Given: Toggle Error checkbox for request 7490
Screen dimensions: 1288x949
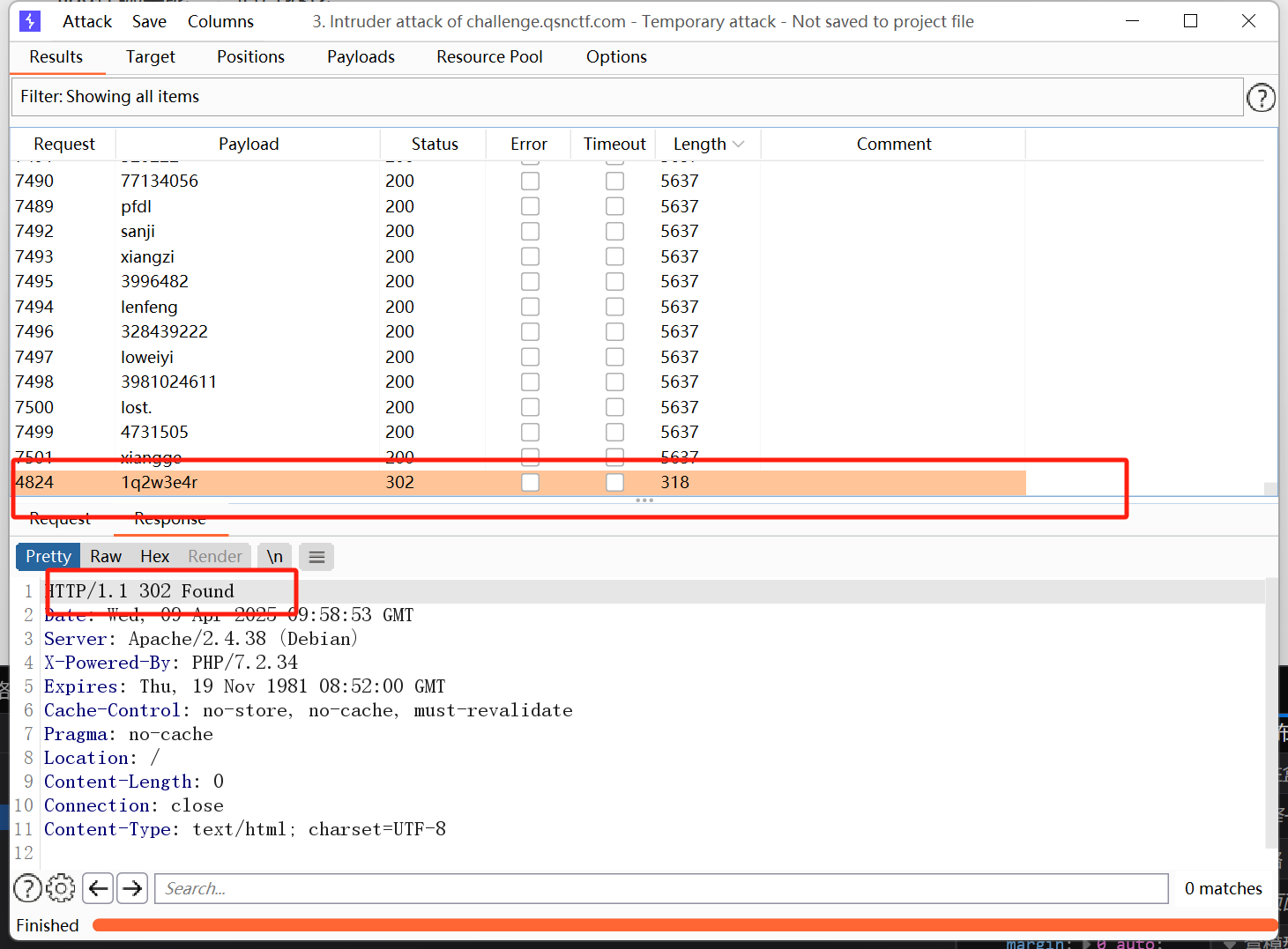Looking at the screenshot, I should click(x=530, y=181).
